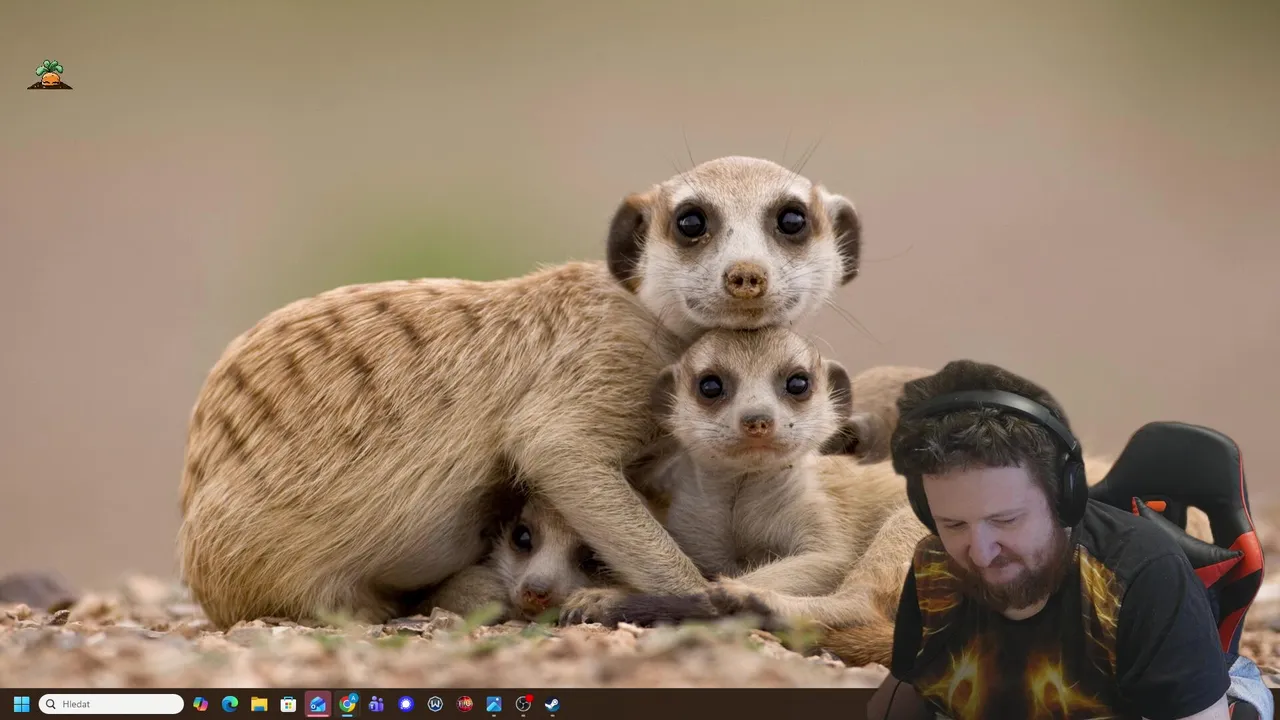Switch to the Outlook taskbar app
Viewport: 1280px width, 720px height.
click(318, 704)
